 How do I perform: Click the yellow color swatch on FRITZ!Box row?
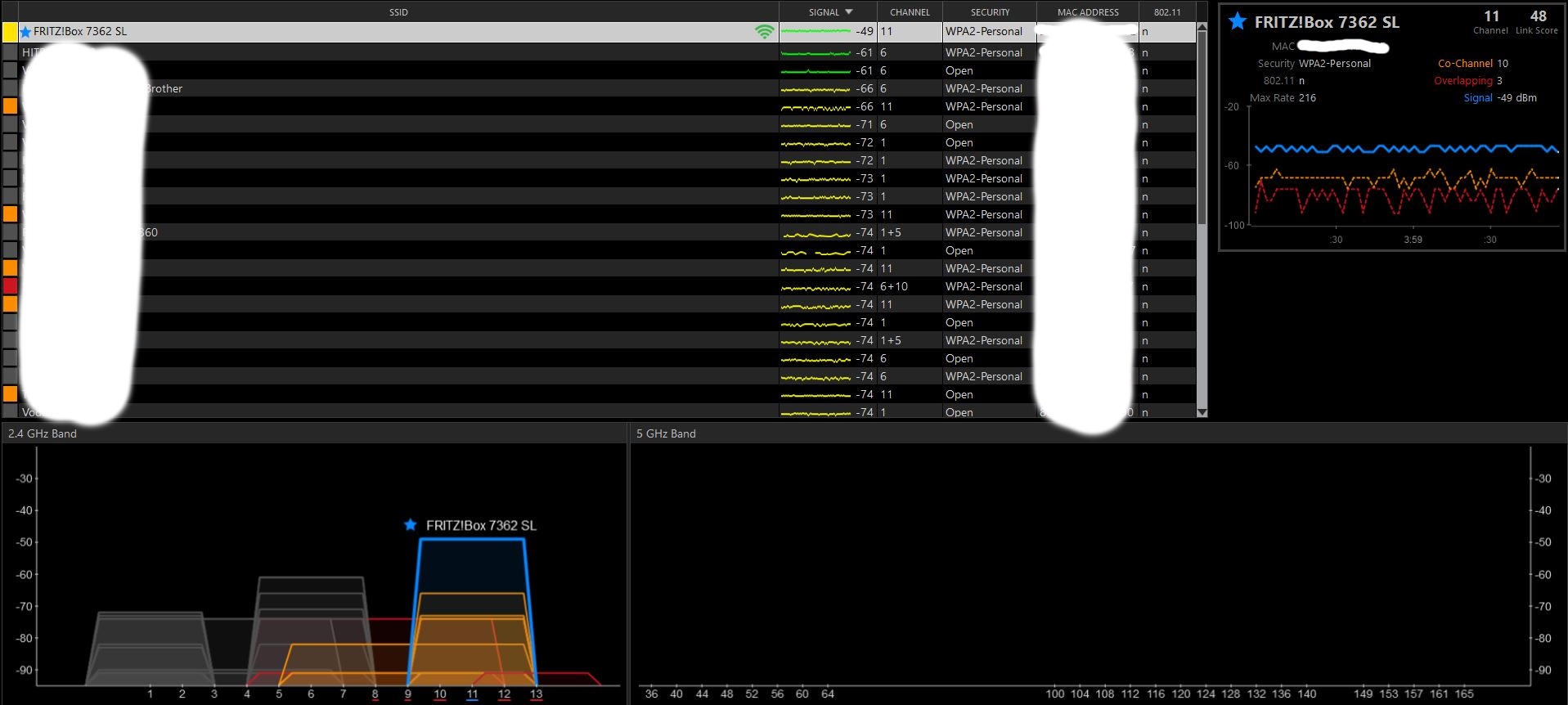[10, 32]
